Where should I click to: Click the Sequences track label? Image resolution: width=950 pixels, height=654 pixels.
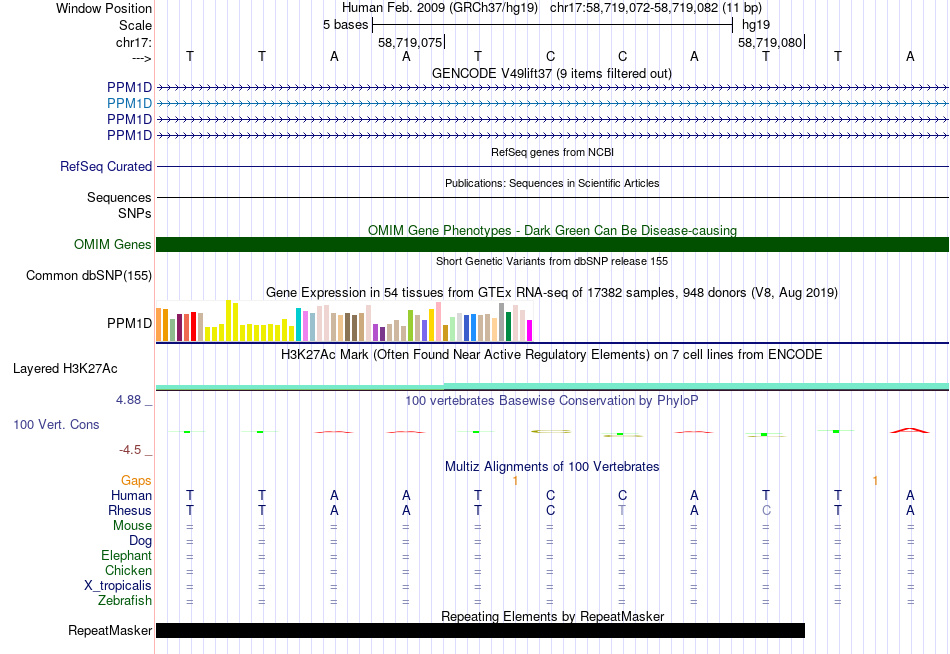(119, 198)
